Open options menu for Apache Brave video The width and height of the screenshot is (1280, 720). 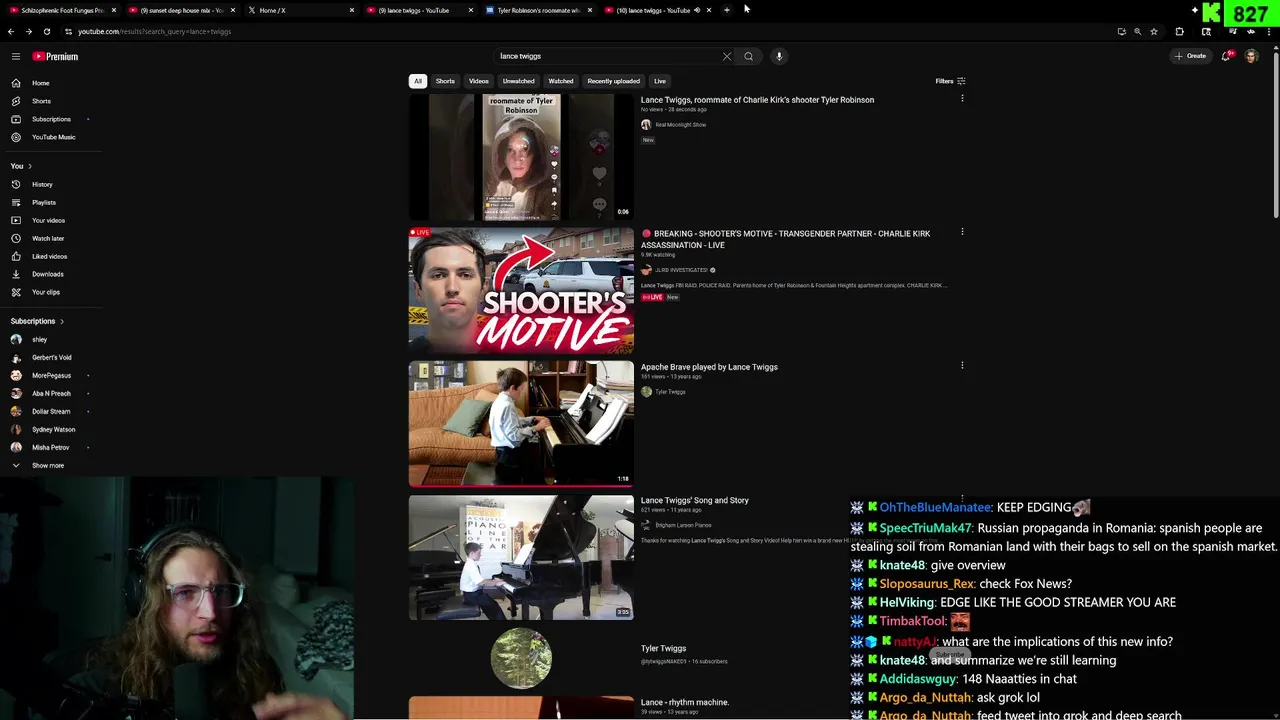(962, 366)
